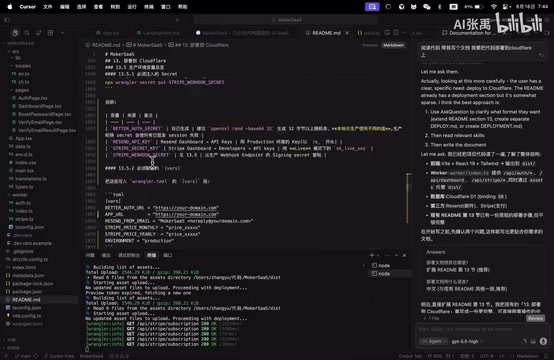
Task: Click the image attach icon in chat input
Action: click(x=533, y=341)
